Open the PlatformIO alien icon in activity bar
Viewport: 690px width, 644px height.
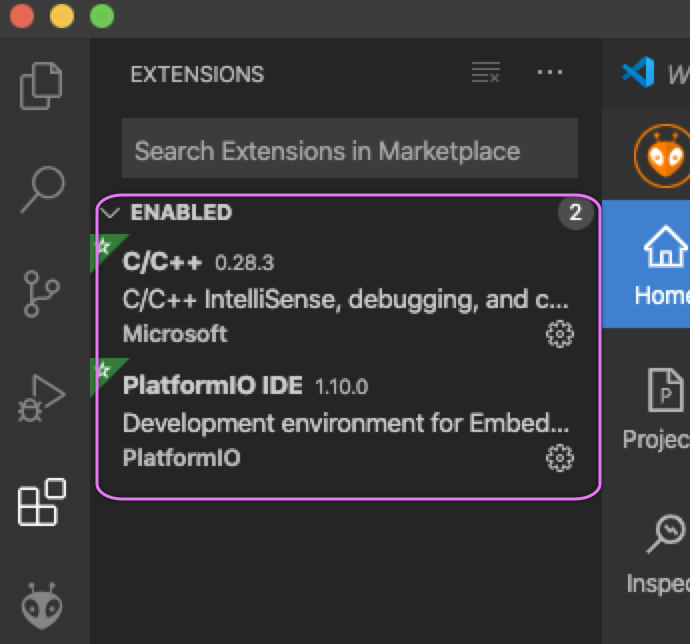(42, 606)
